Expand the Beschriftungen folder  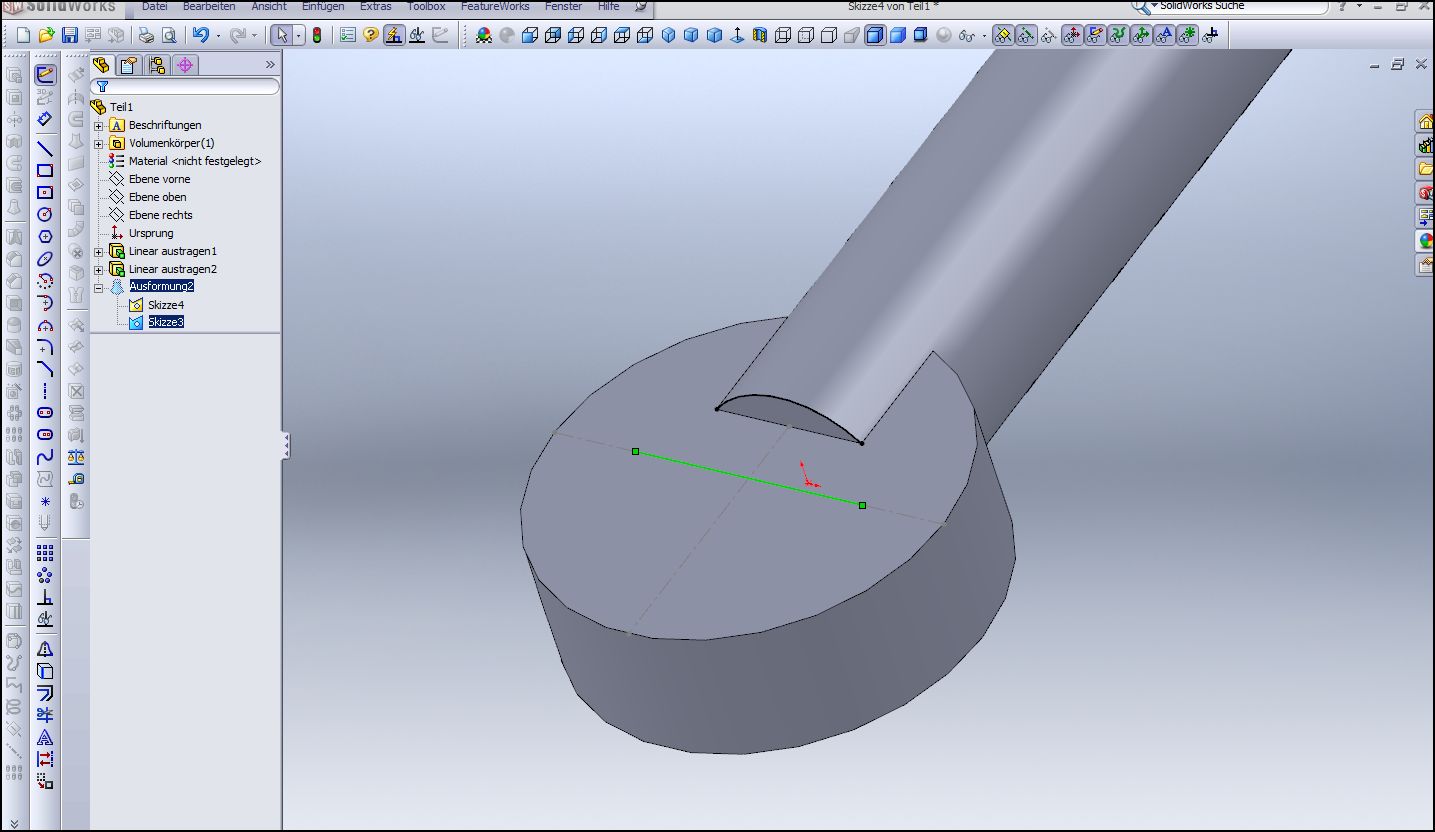pyautogui.click(x=99, y=126)
